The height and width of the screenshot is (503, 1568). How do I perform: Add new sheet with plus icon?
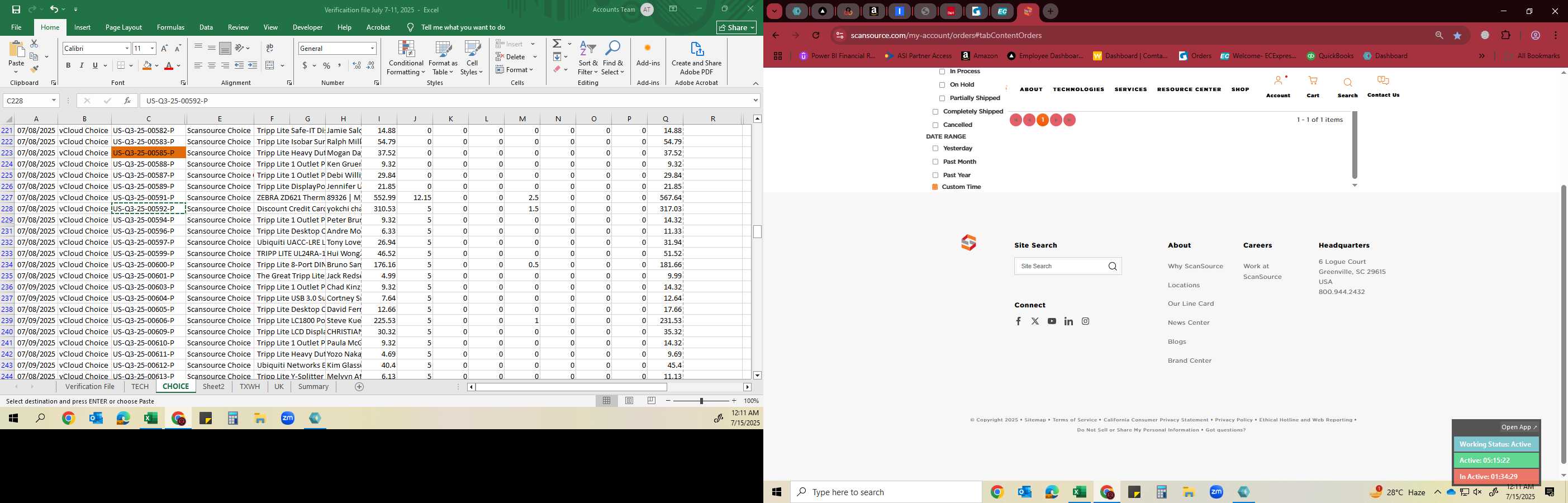[359, 387]
